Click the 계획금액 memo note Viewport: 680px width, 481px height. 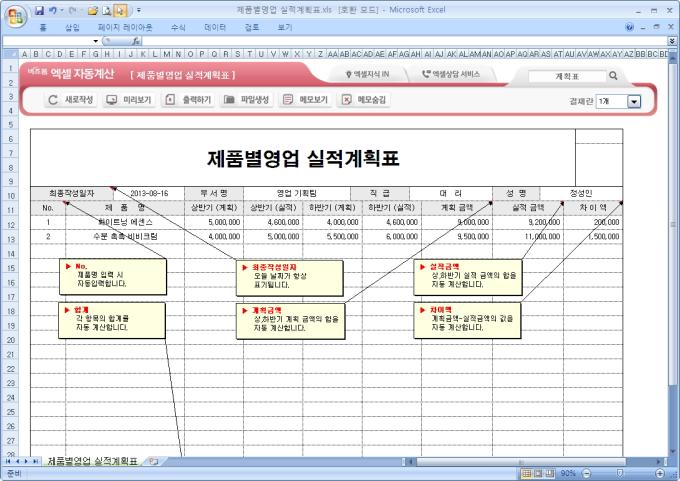tap(290, 321)
